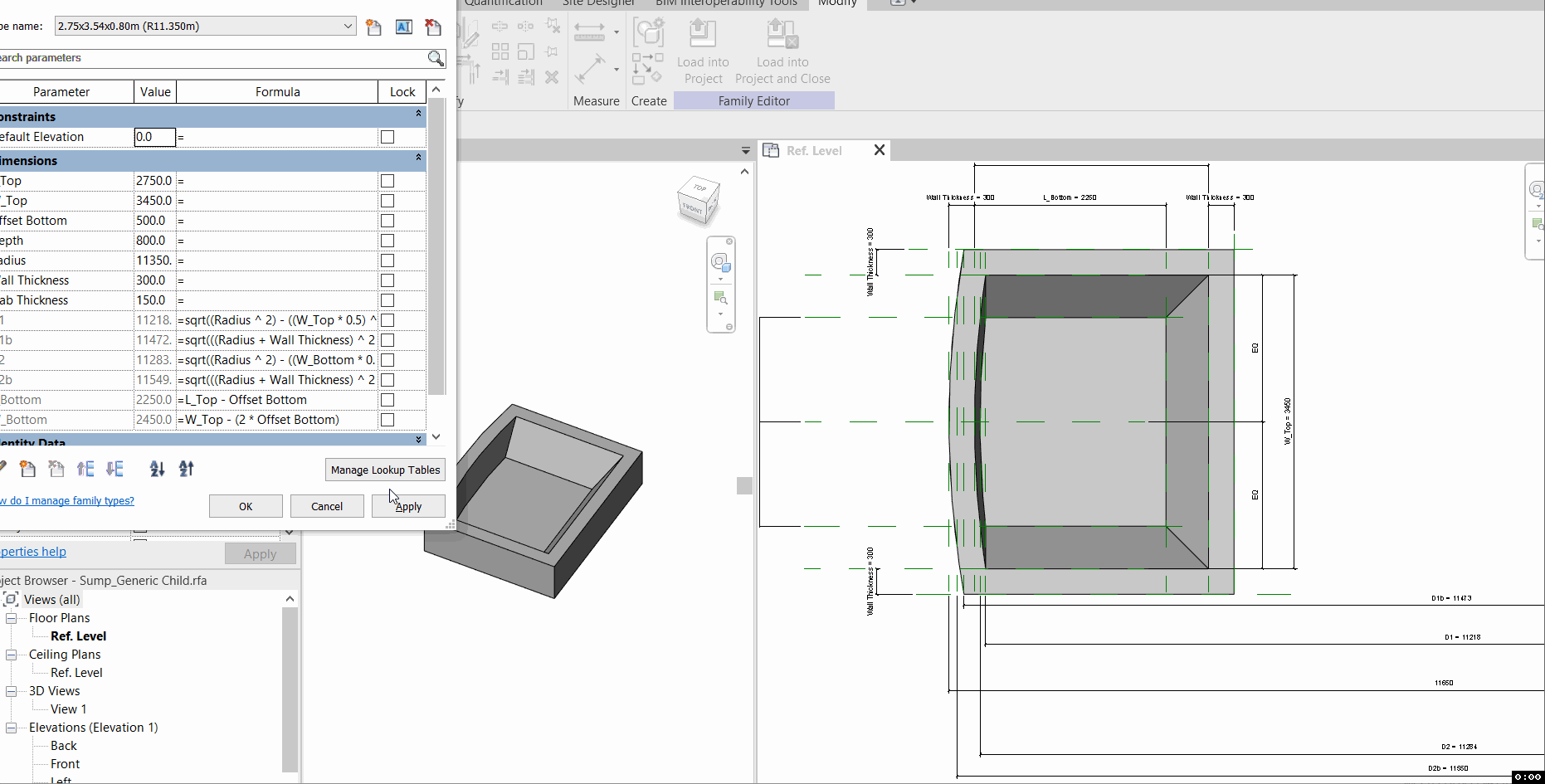Collapse the Dimensions section
Viewport: 1545px width, 784px height.
coord(418,160)
